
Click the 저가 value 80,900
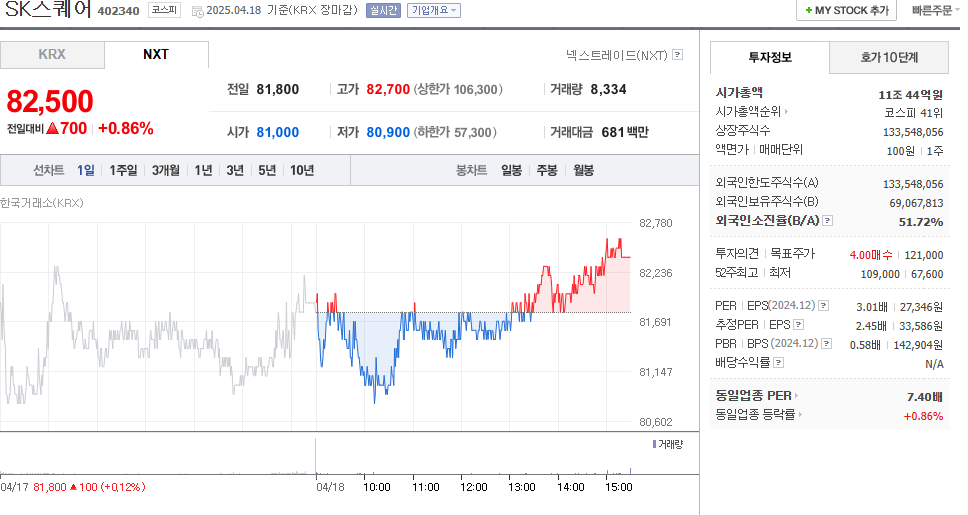point(388,132)
